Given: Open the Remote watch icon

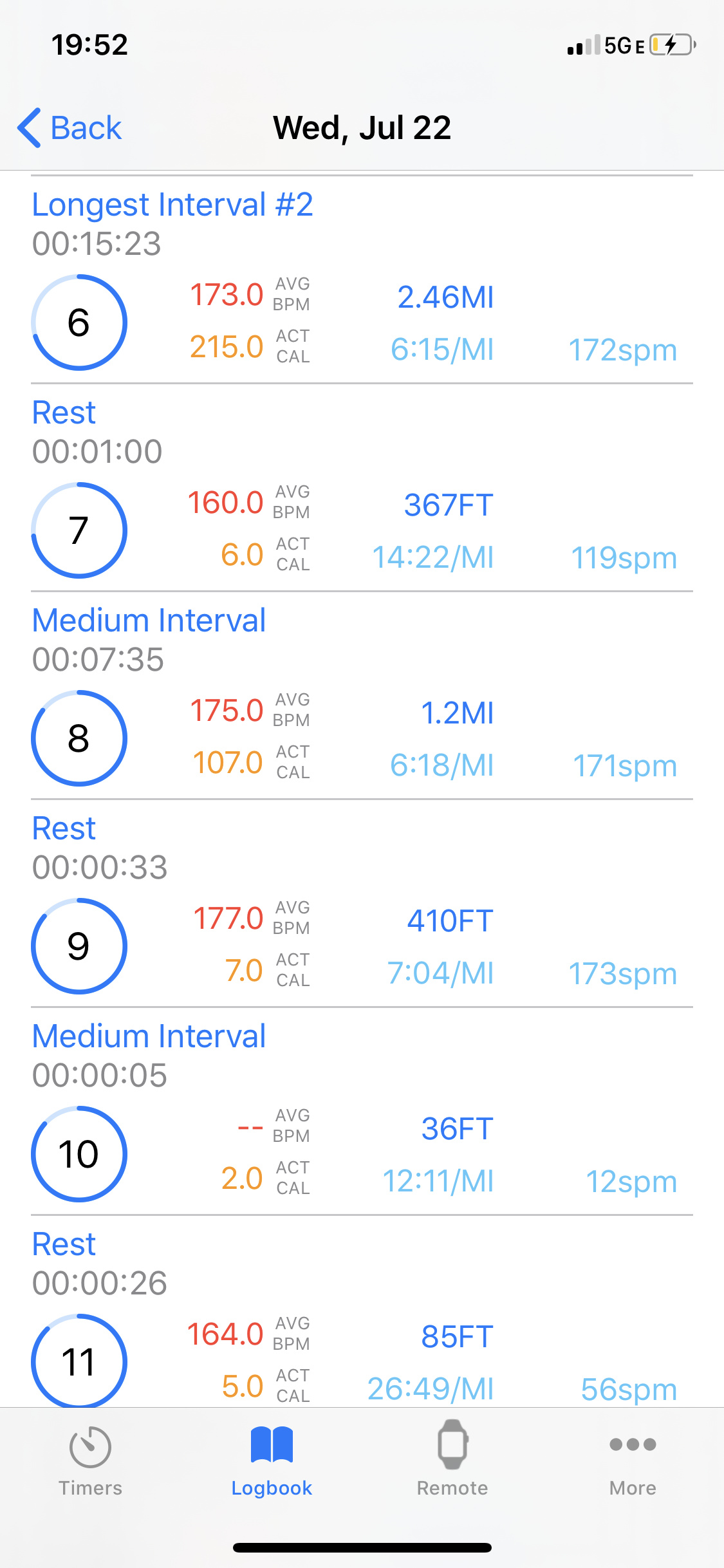Looking at the screenshot, I should coord(452,1444).
